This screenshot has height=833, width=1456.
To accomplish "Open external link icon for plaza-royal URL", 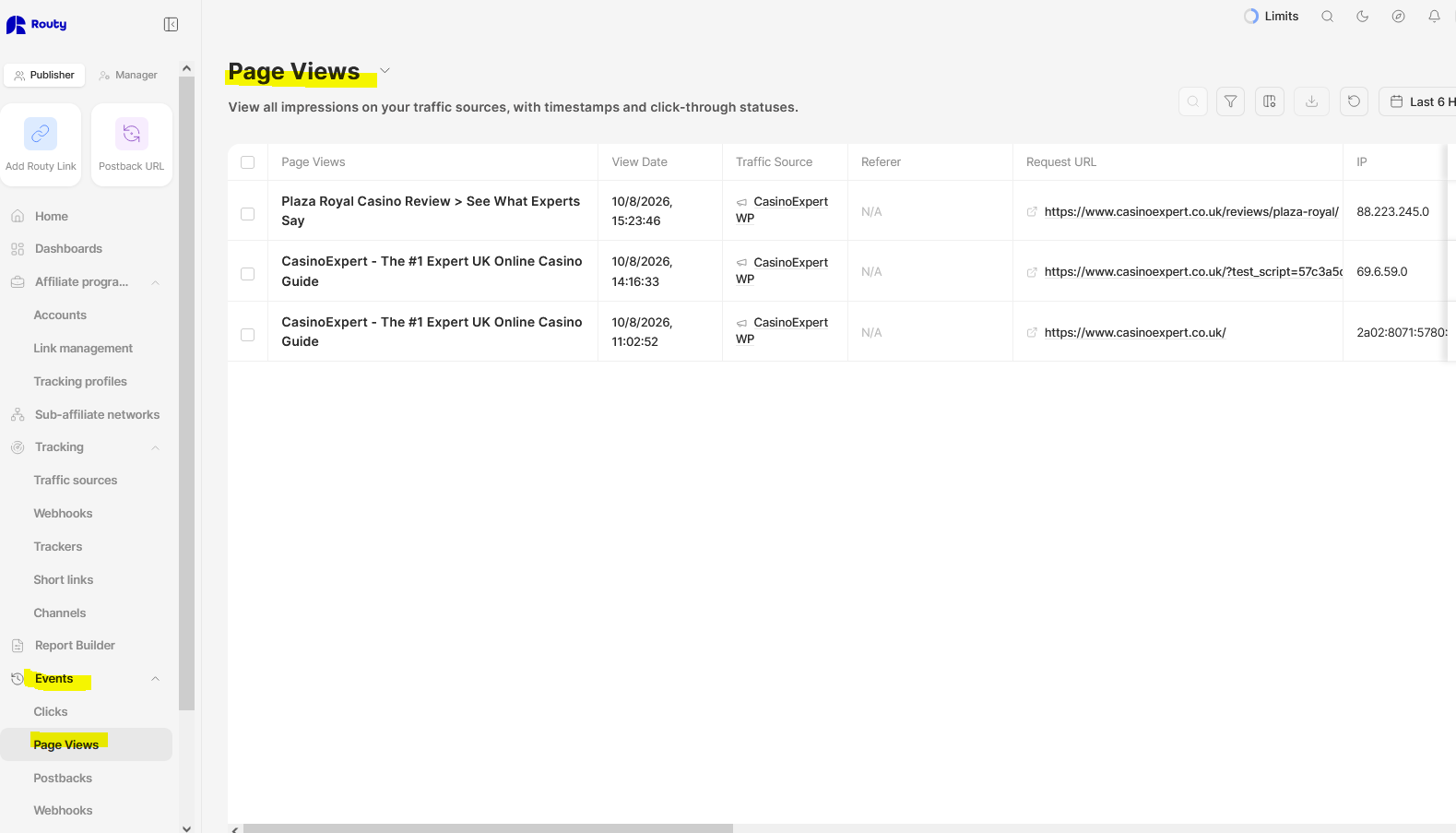I will pyautogui.click(x=1032, y=212).
